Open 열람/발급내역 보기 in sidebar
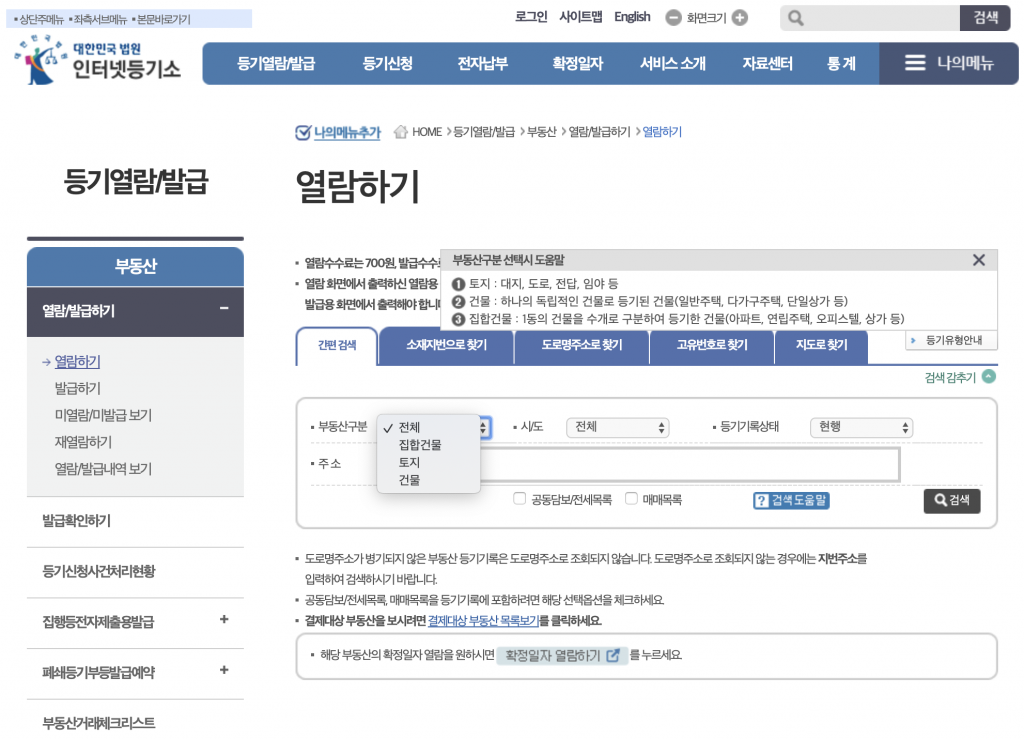The image size is (1024, 739). tap(103, 469)
